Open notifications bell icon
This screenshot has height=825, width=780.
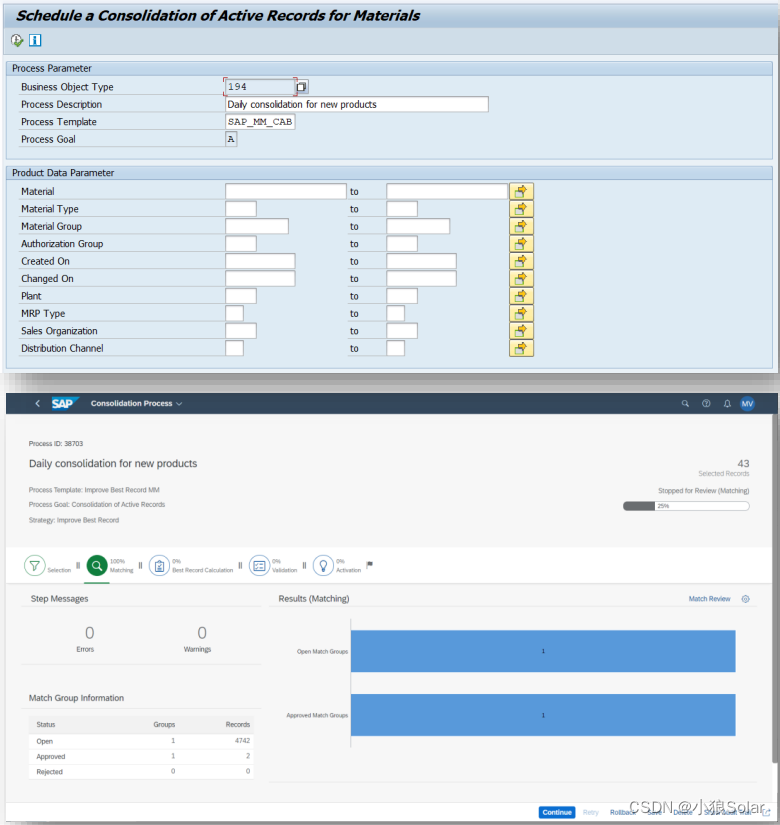(x=727, y=404)
